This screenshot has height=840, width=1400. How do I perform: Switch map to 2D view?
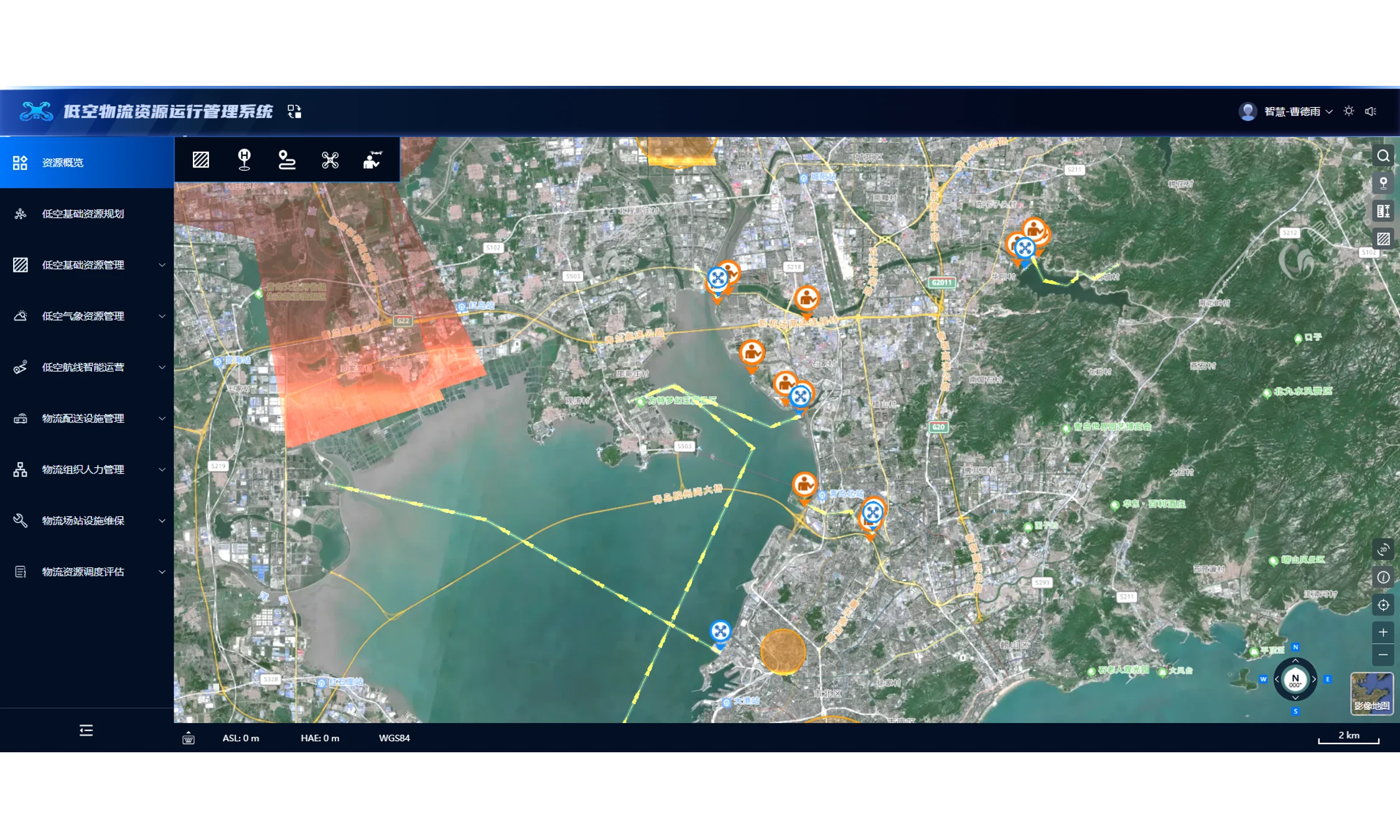point(1383,549)
